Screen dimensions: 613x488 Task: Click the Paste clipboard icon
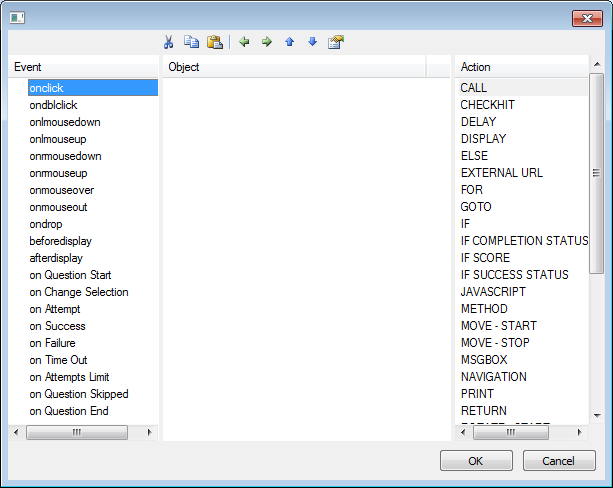click(x=214, y=42)
